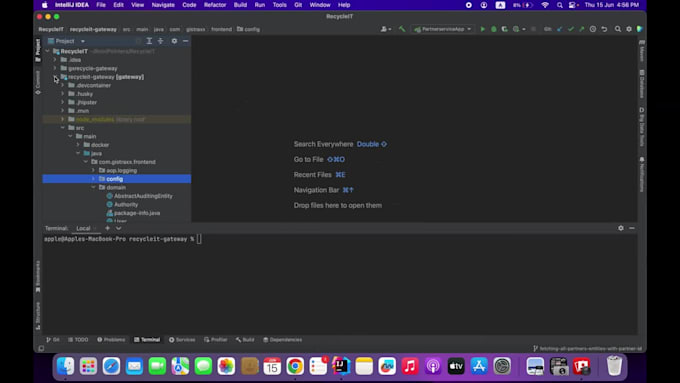
Task: Start debugging with the green bug icon
Action: (x=494, y=29)
